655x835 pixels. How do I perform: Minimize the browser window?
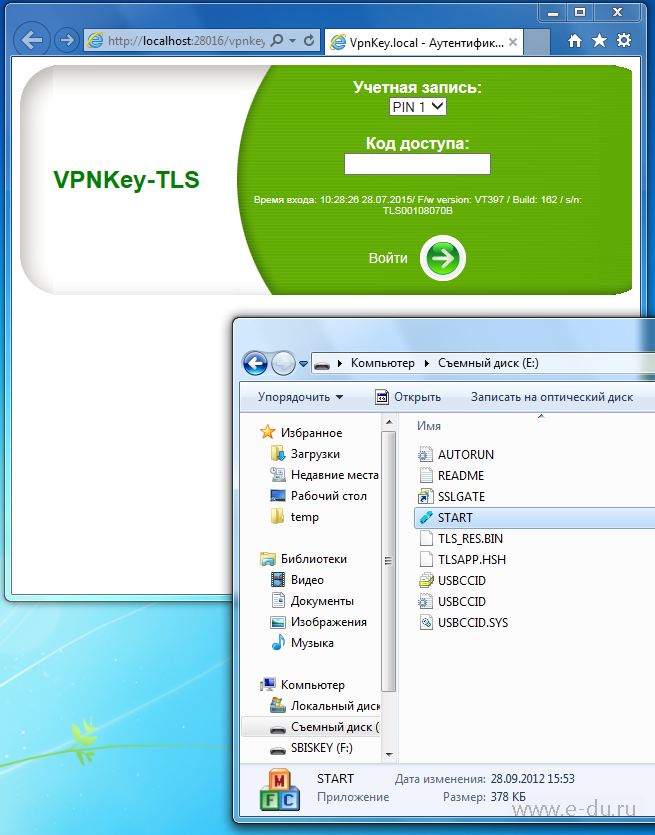tap(553, 13)
